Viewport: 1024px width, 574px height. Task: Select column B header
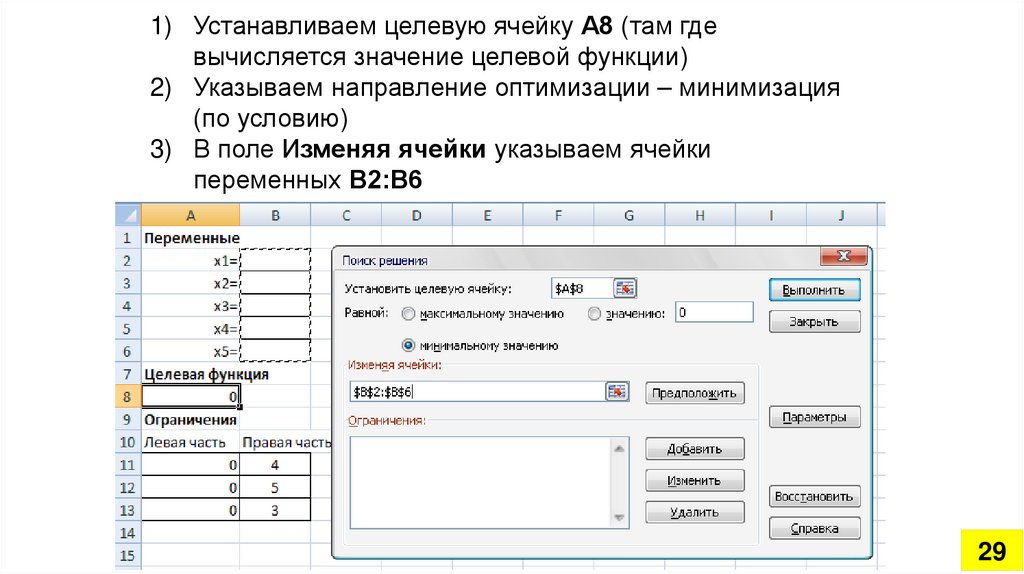point(275,215)
